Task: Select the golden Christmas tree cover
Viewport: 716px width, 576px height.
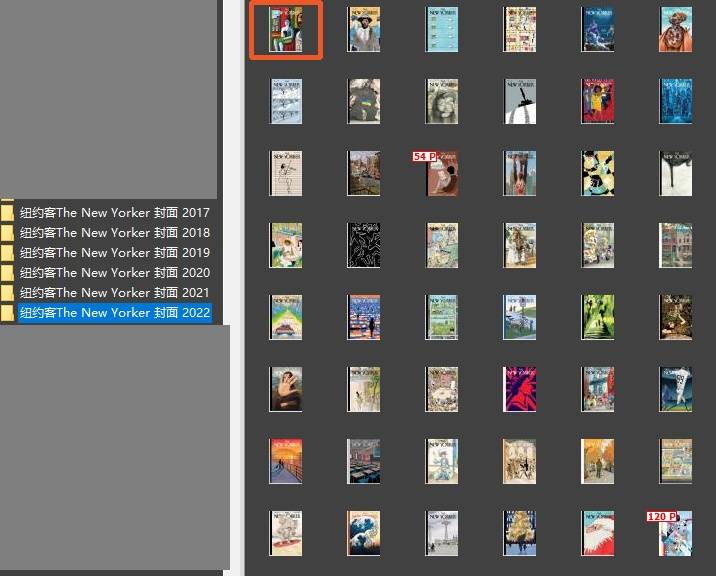Action: tap(520, 534)
